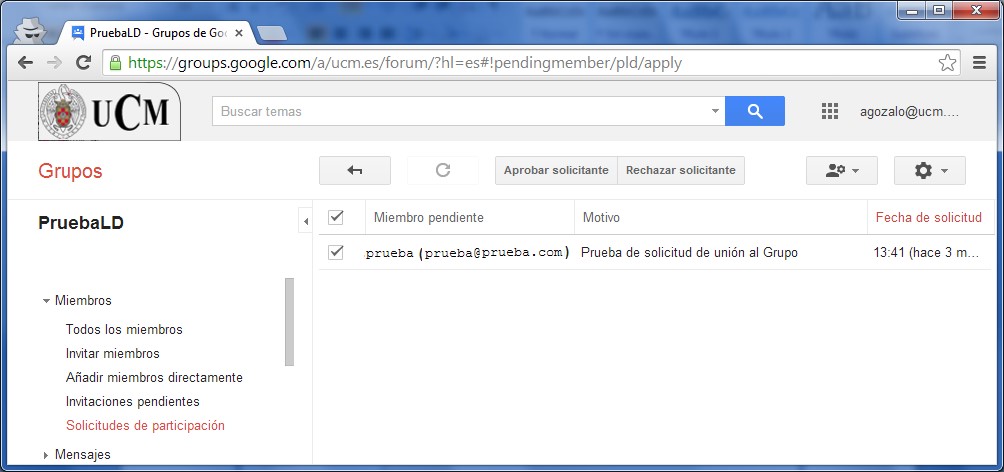Click the green padlock security icon
Image resolution: width=1004 pixels, height=472 pixels.
click(115, 63)
